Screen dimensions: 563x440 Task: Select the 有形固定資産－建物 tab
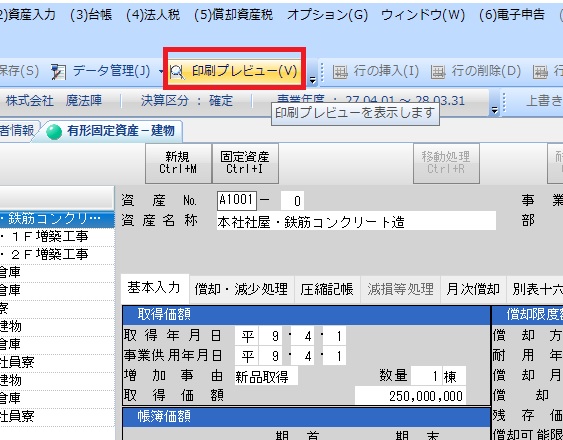(x=111, y=131)
